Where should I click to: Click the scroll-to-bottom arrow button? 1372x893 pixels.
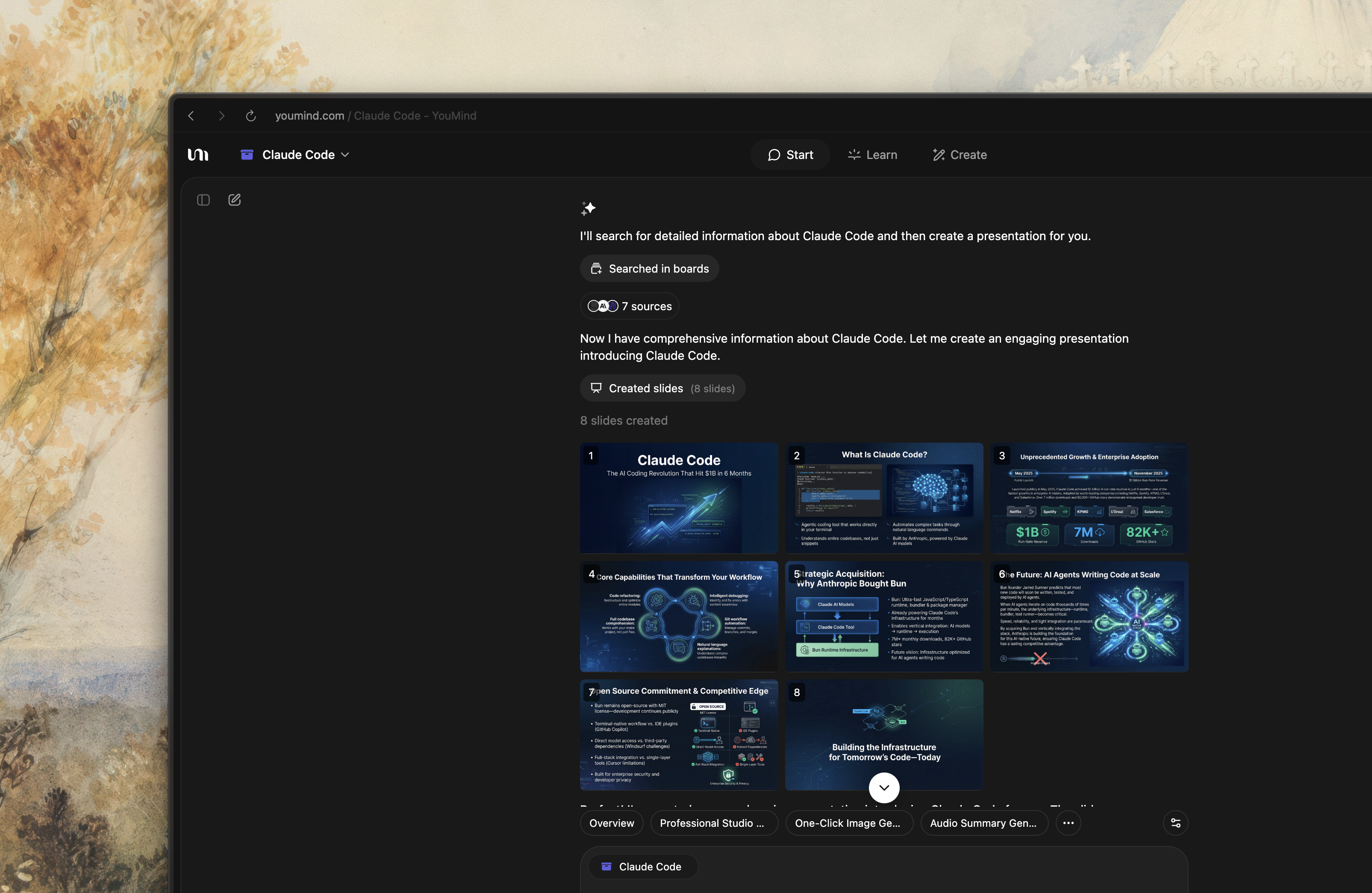[884, 787]
